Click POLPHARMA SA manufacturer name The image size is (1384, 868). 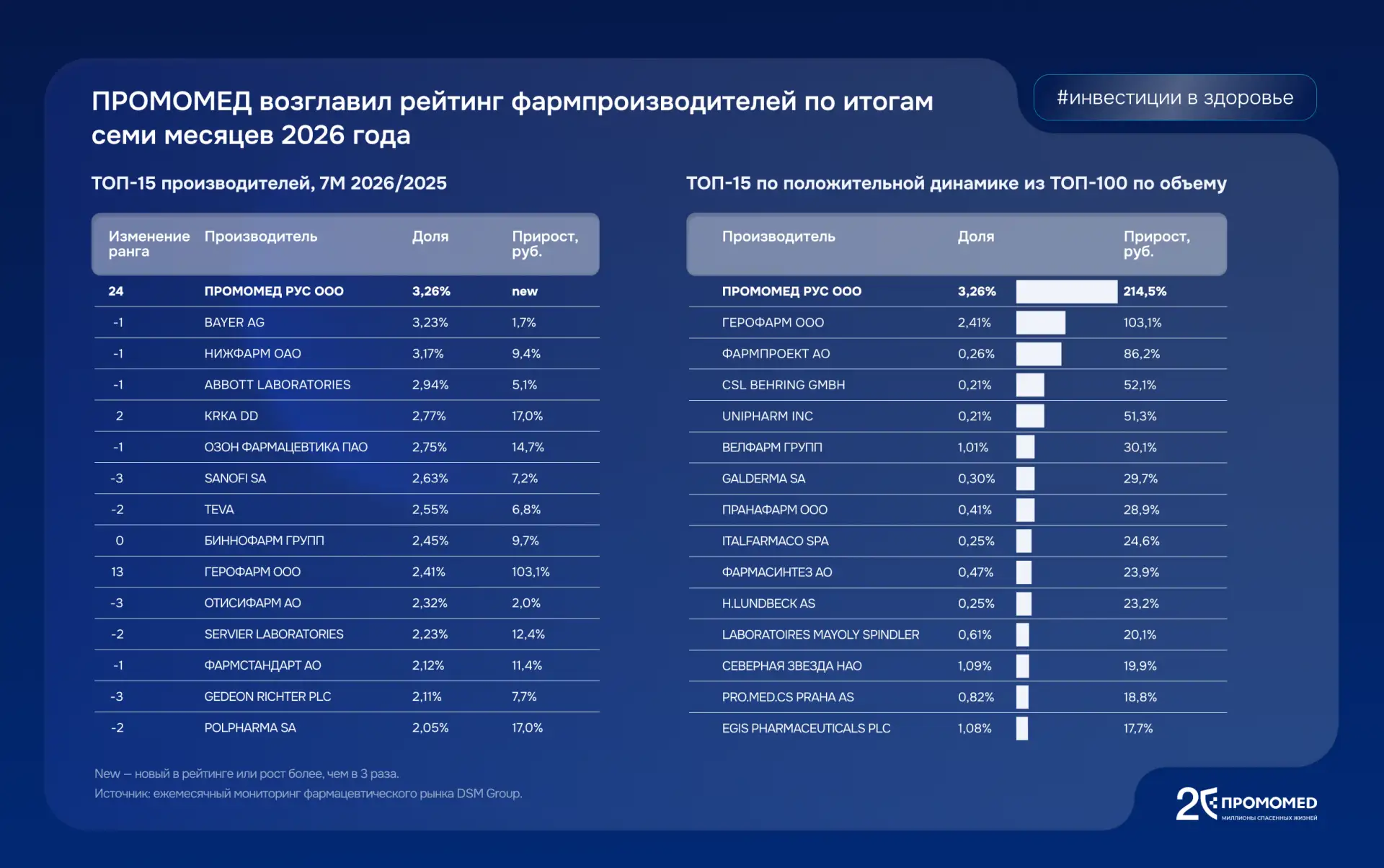(x=250, y=727)
